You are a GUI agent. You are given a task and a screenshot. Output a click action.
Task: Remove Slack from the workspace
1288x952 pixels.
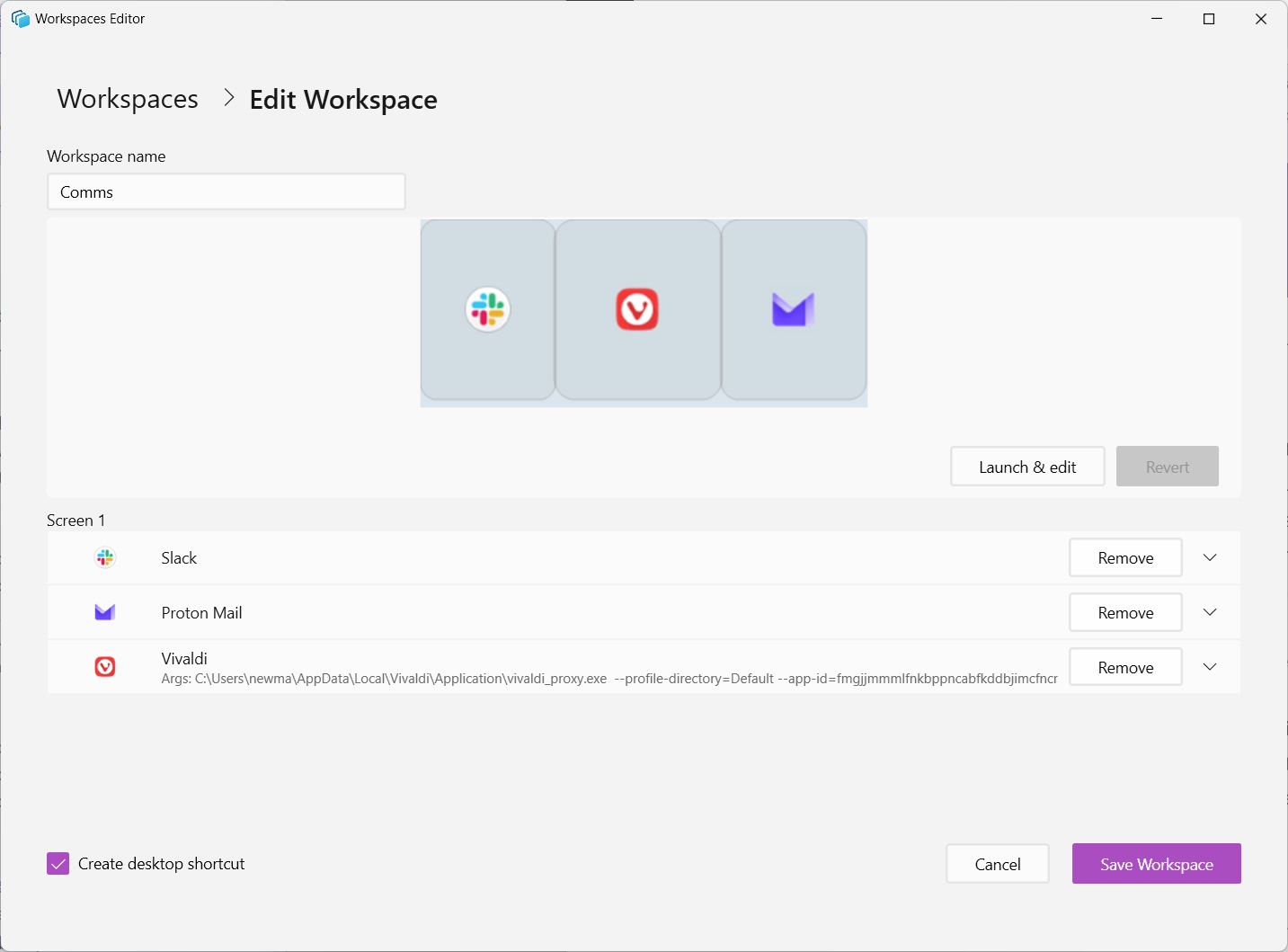coord(1124,557)
